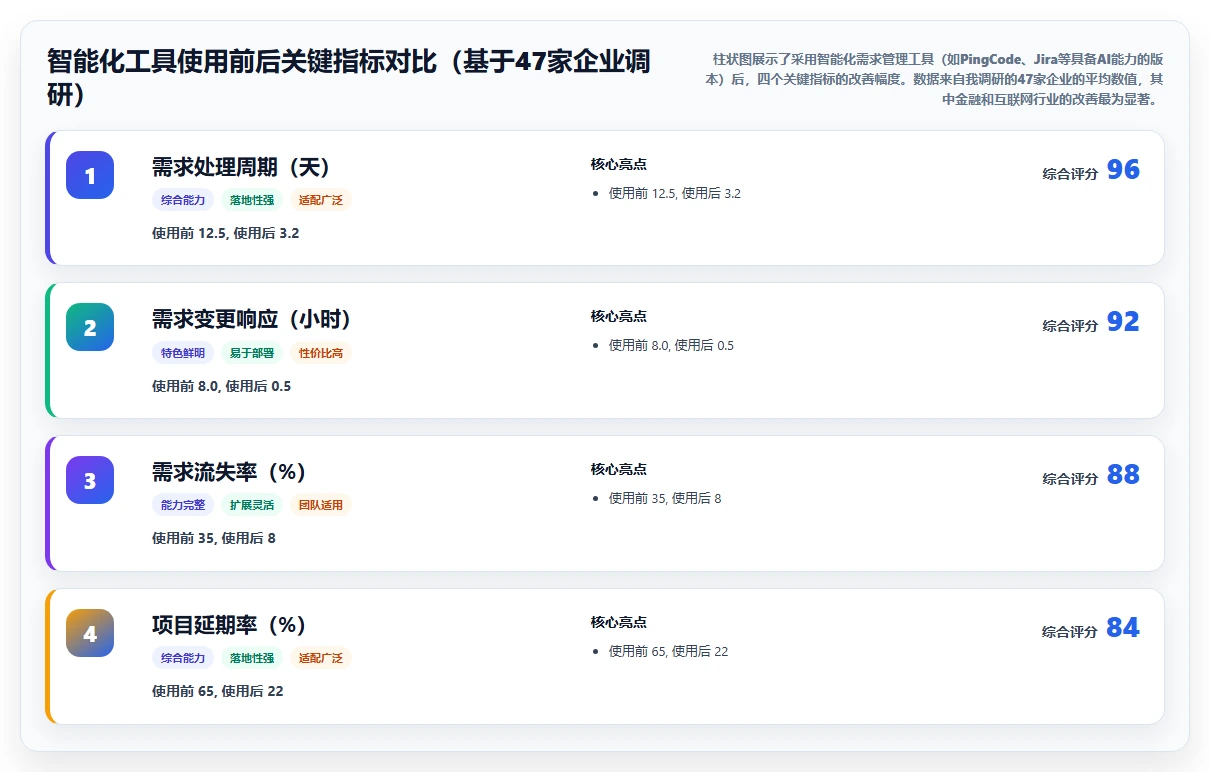Click the number 2 rank badge

tap(90, 327)
